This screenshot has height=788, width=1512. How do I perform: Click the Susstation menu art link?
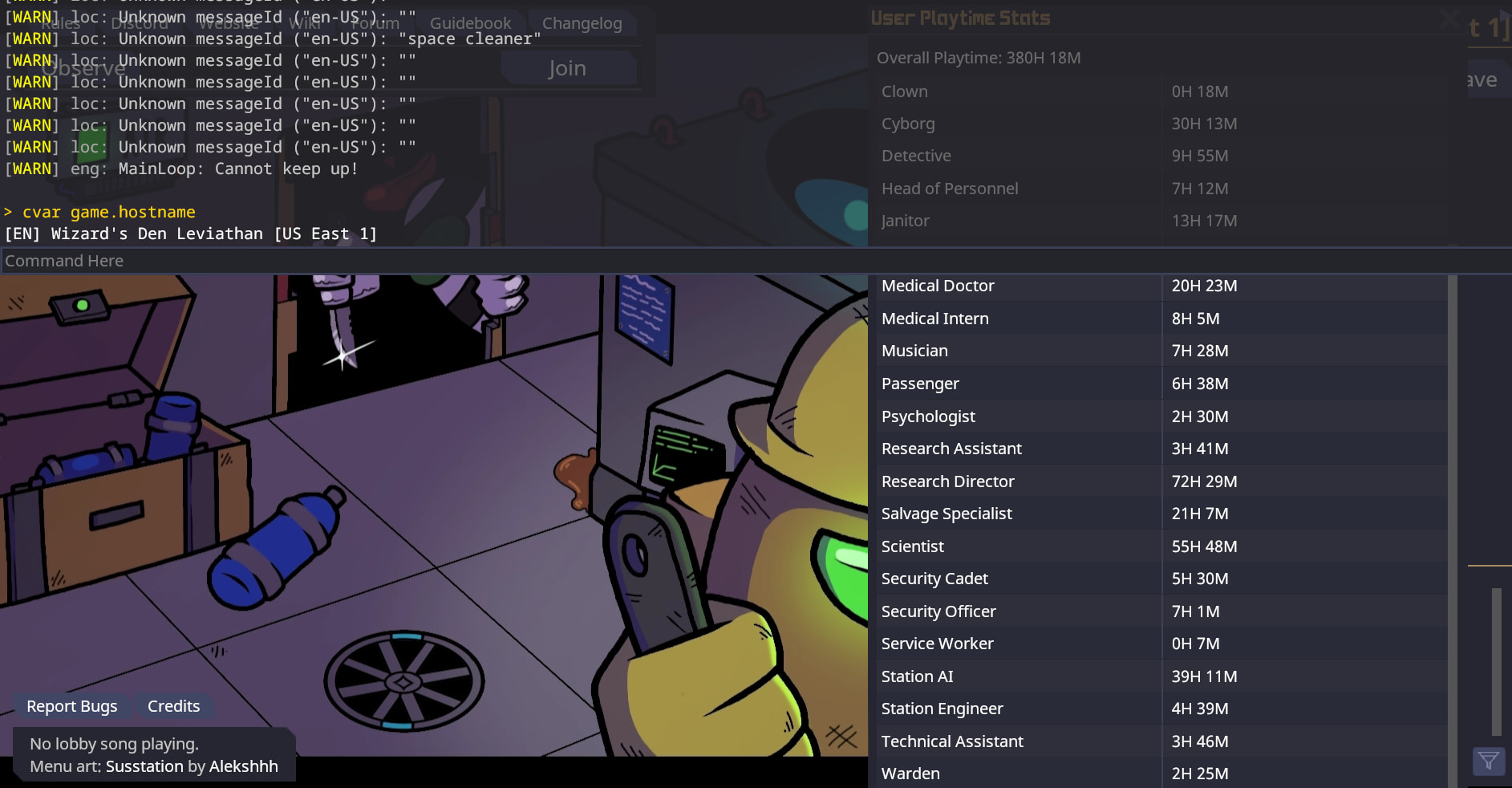click(144, 766)
